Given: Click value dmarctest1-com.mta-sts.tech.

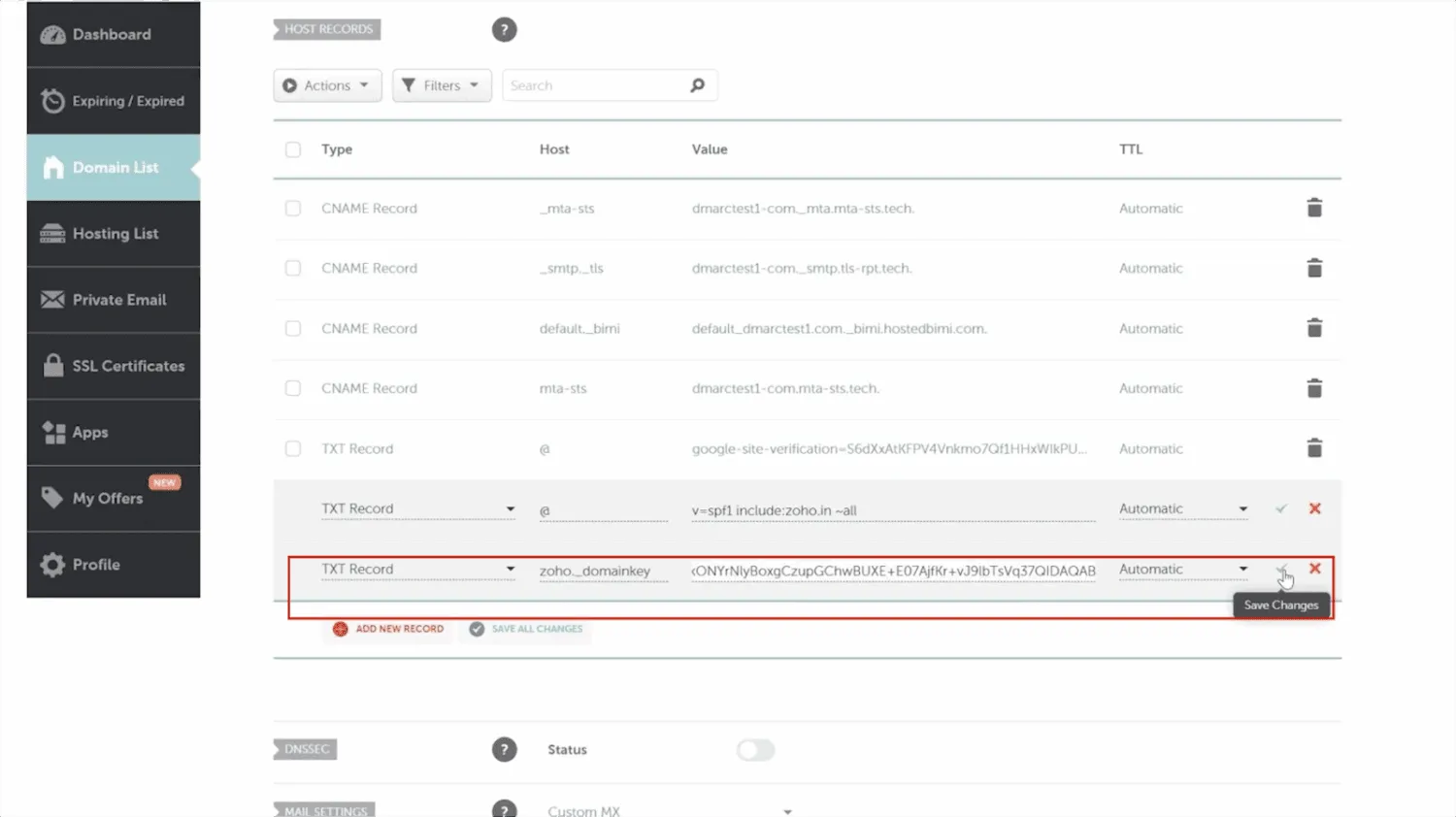Looking at the screenshot, I should coord(785,388).
